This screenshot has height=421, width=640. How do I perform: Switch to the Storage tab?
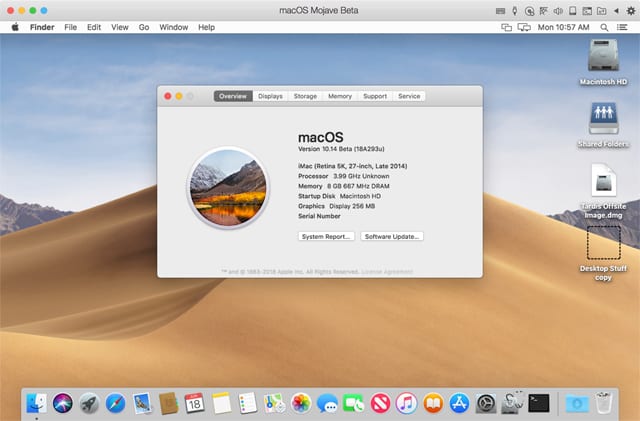pyautogui.click(x=305, y=96)
